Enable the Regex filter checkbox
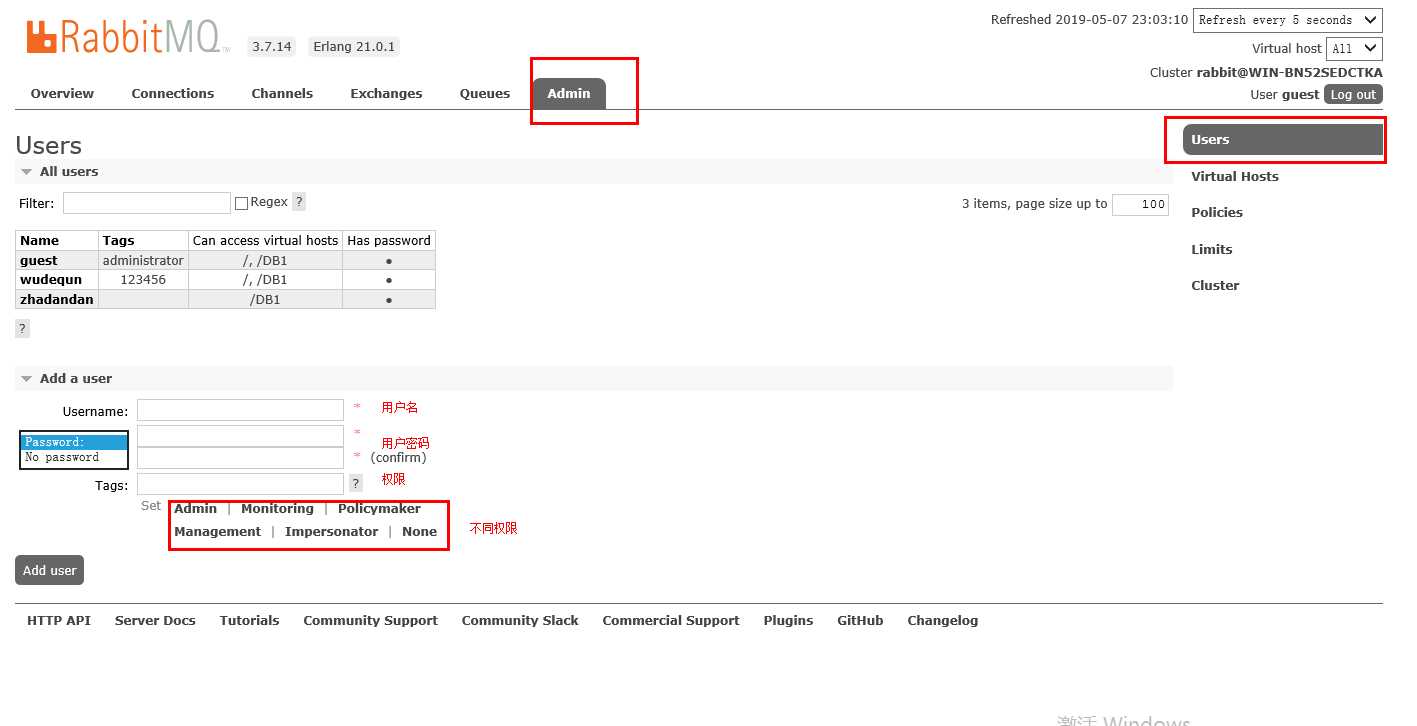The image size is (1417, 726). coord(241,203)
